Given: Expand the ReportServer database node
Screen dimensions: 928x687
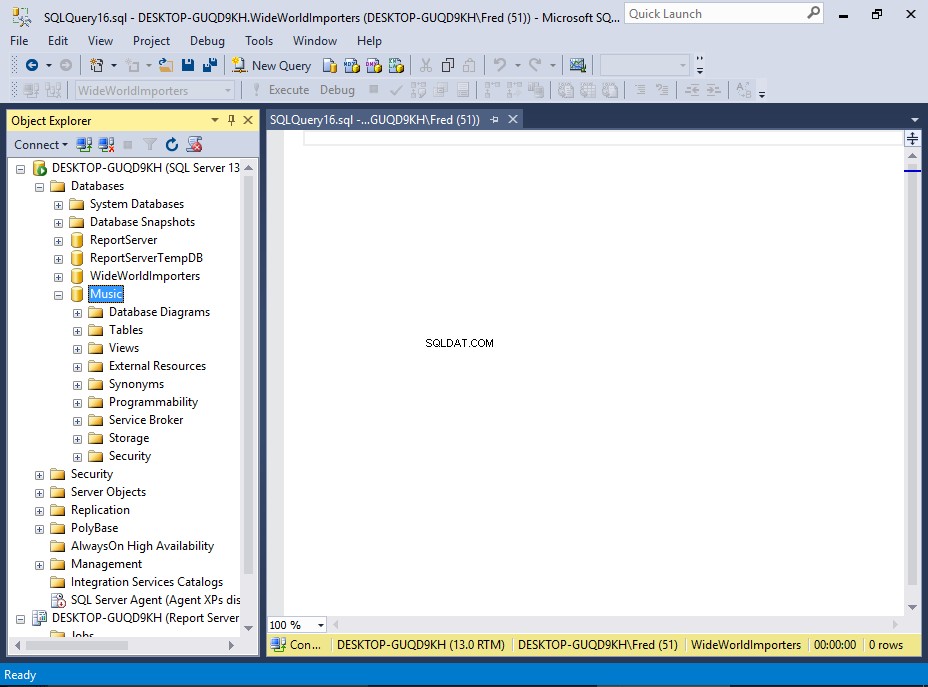Looking at the screenshot, I should [58, 241].
